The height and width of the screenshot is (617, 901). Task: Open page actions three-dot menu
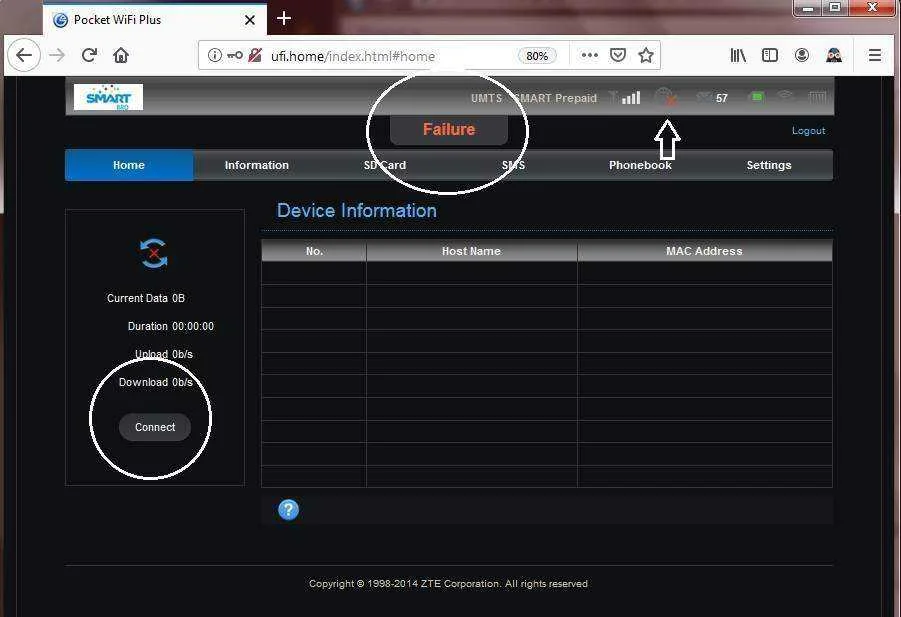point(590,55)
